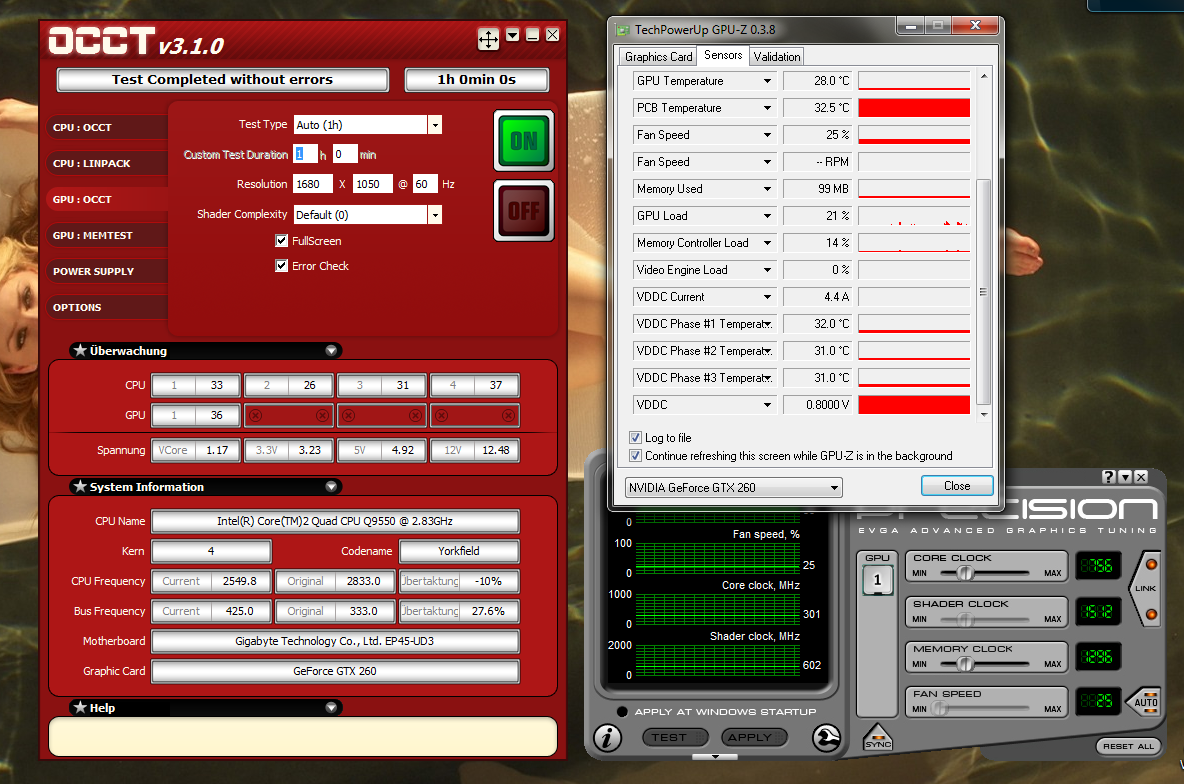Click the 1h 0min 0s timer field
This screenshot has width=1184, height=784.
click(476, 79)
